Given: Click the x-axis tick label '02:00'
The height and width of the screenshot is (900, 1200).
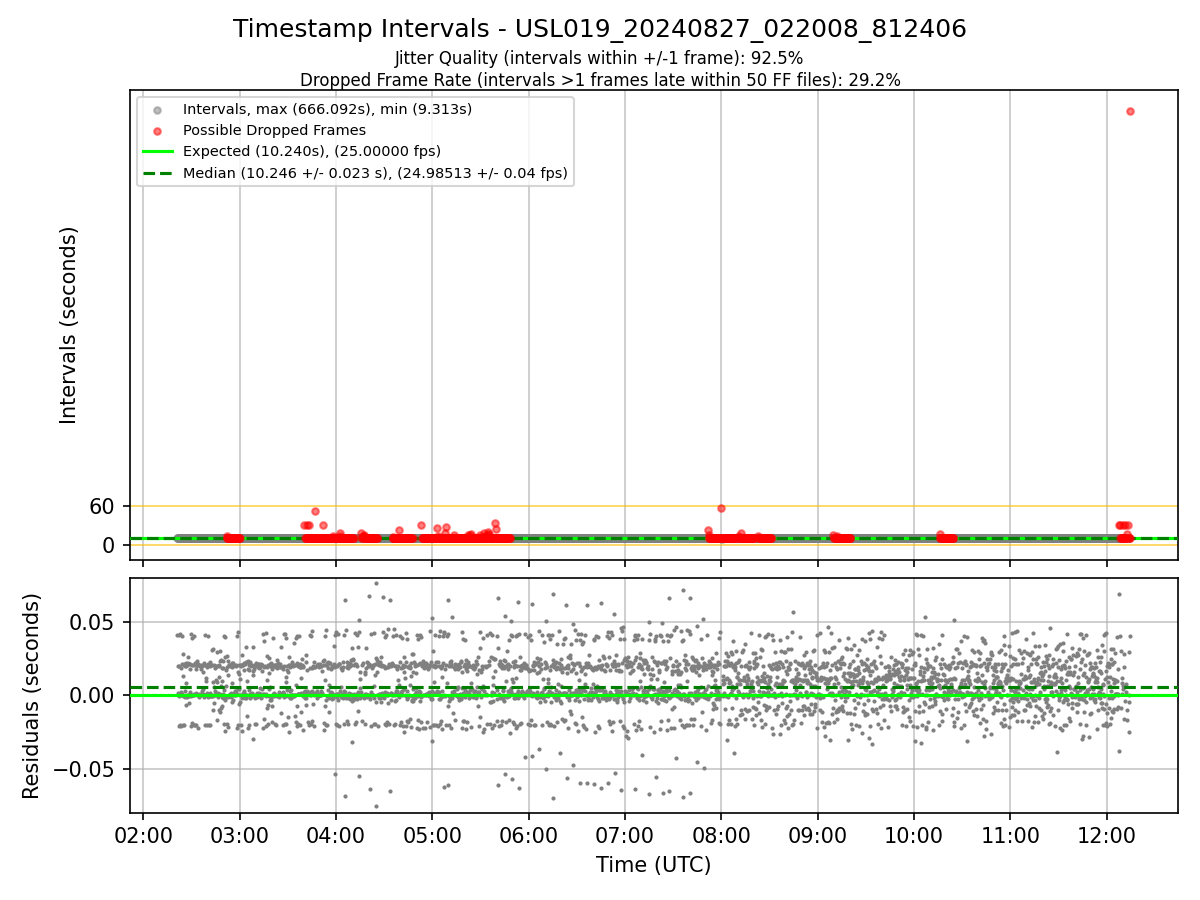Looking at the screenshot, I should tap(143, 834).
